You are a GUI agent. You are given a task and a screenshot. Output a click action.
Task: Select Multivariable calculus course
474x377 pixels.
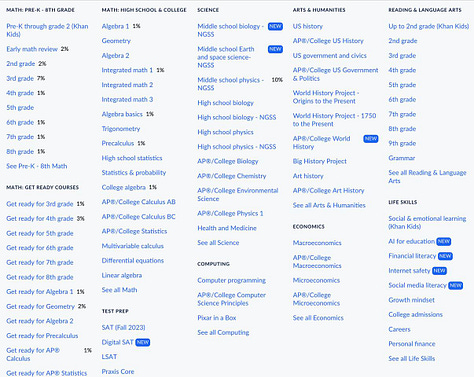pyautogui.click(x=133, y=246)
